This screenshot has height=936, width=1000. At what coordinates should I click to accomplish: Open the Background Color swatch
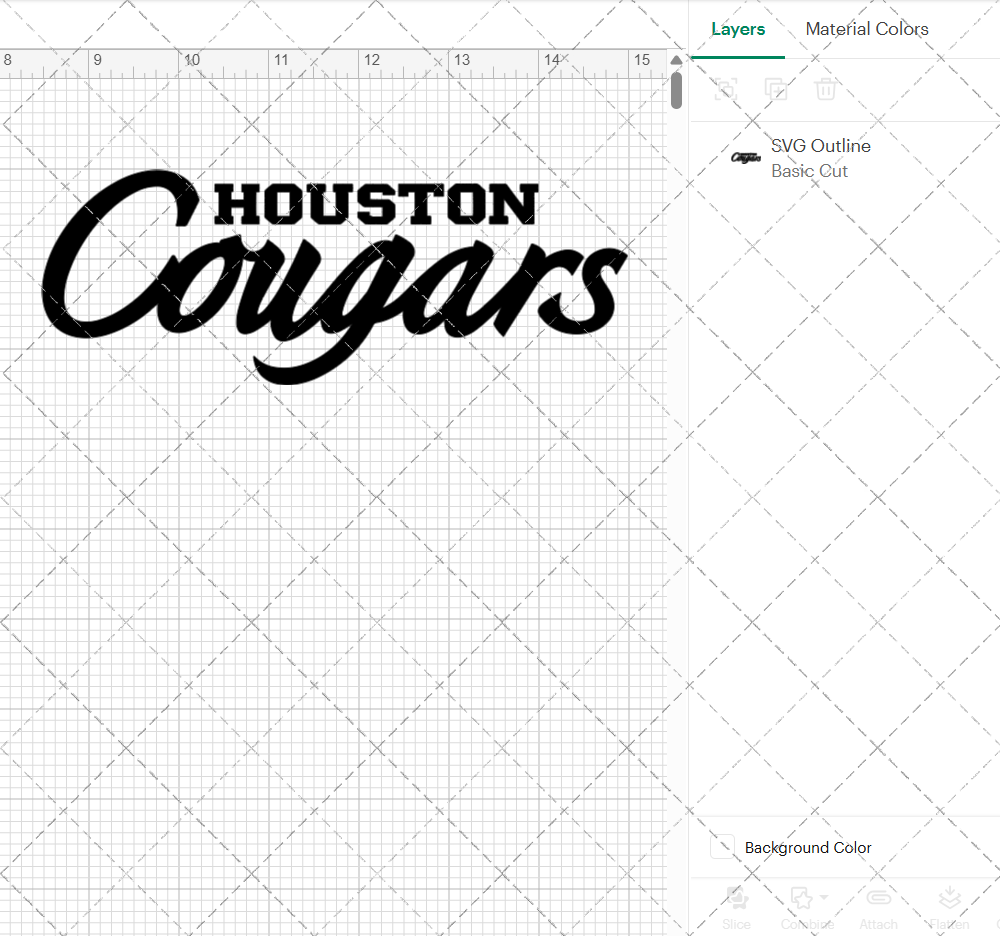(x=723, y=847)
